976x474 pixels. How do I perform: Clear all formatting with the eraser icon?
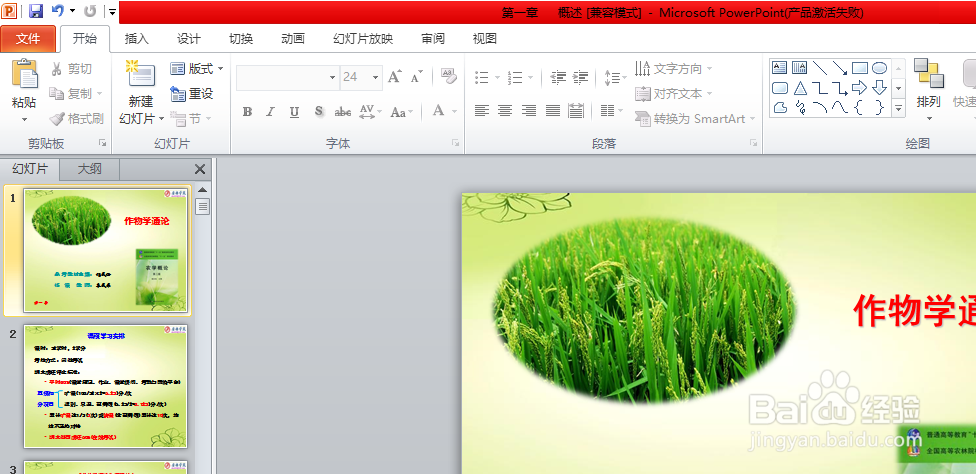tap(449, 76)
